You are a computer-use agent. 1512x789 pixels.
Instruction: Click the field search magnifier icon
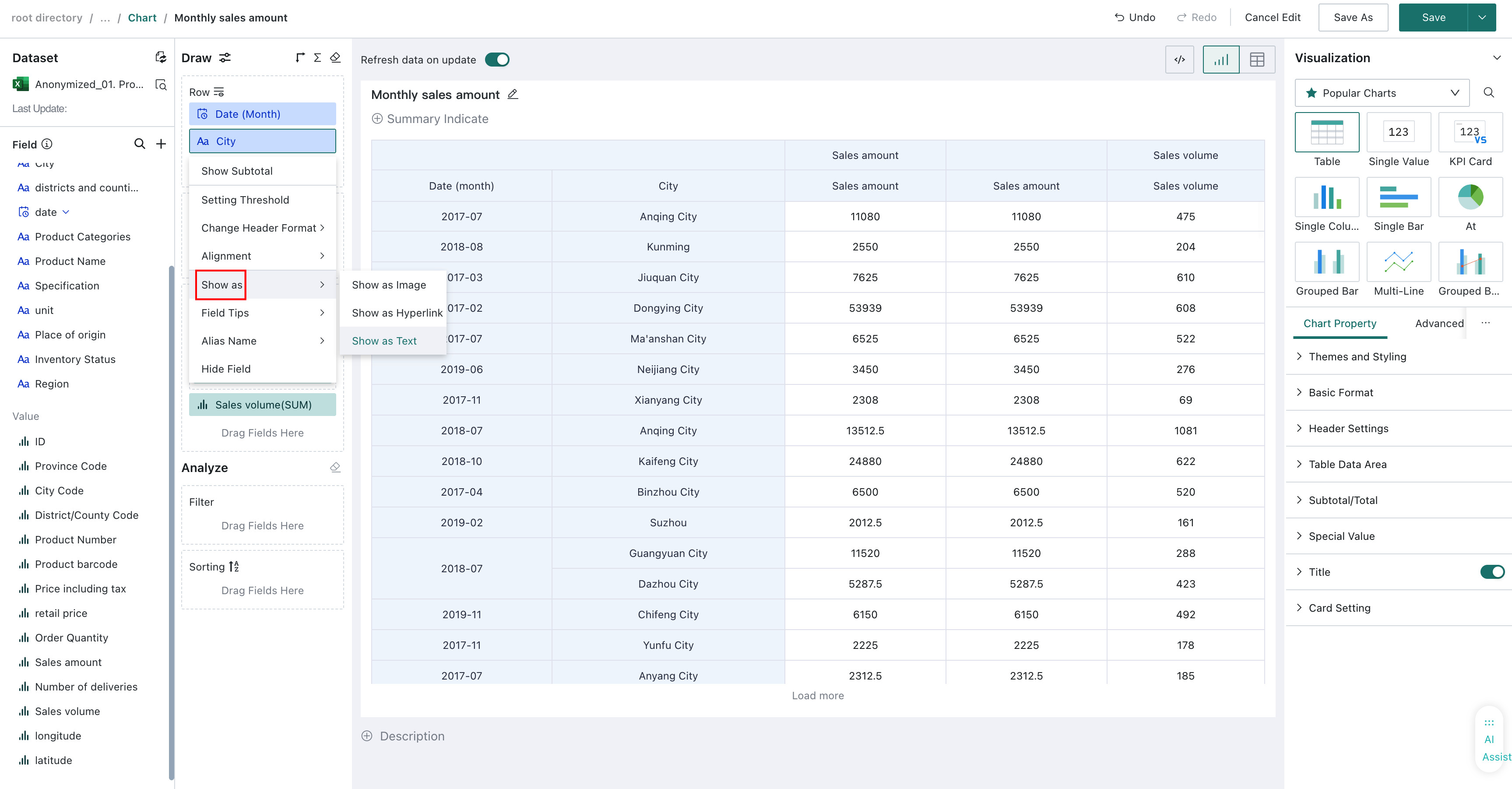coord(140,144)
